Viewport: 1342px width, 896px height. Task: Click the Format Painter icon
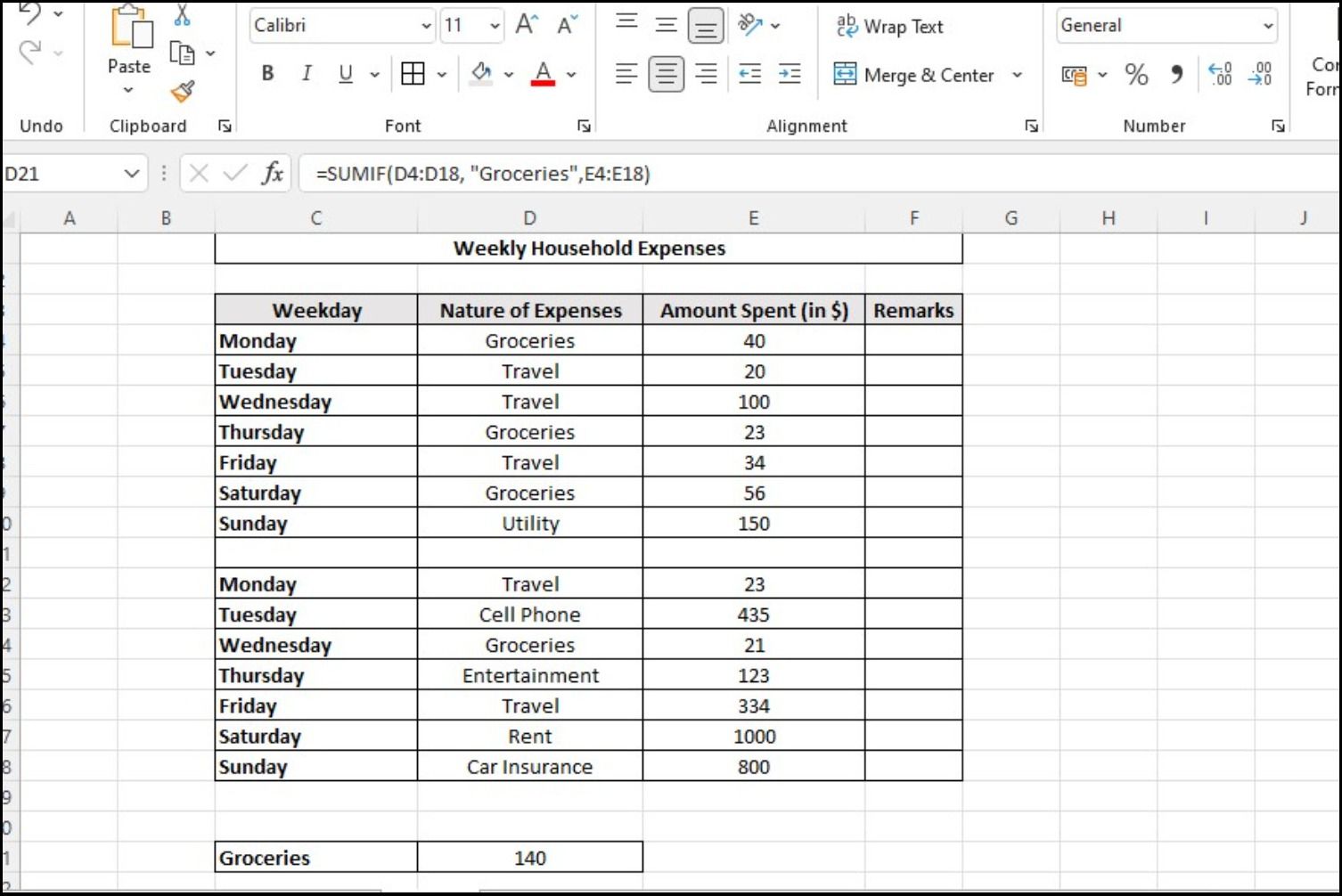click(x=183, y=93)
